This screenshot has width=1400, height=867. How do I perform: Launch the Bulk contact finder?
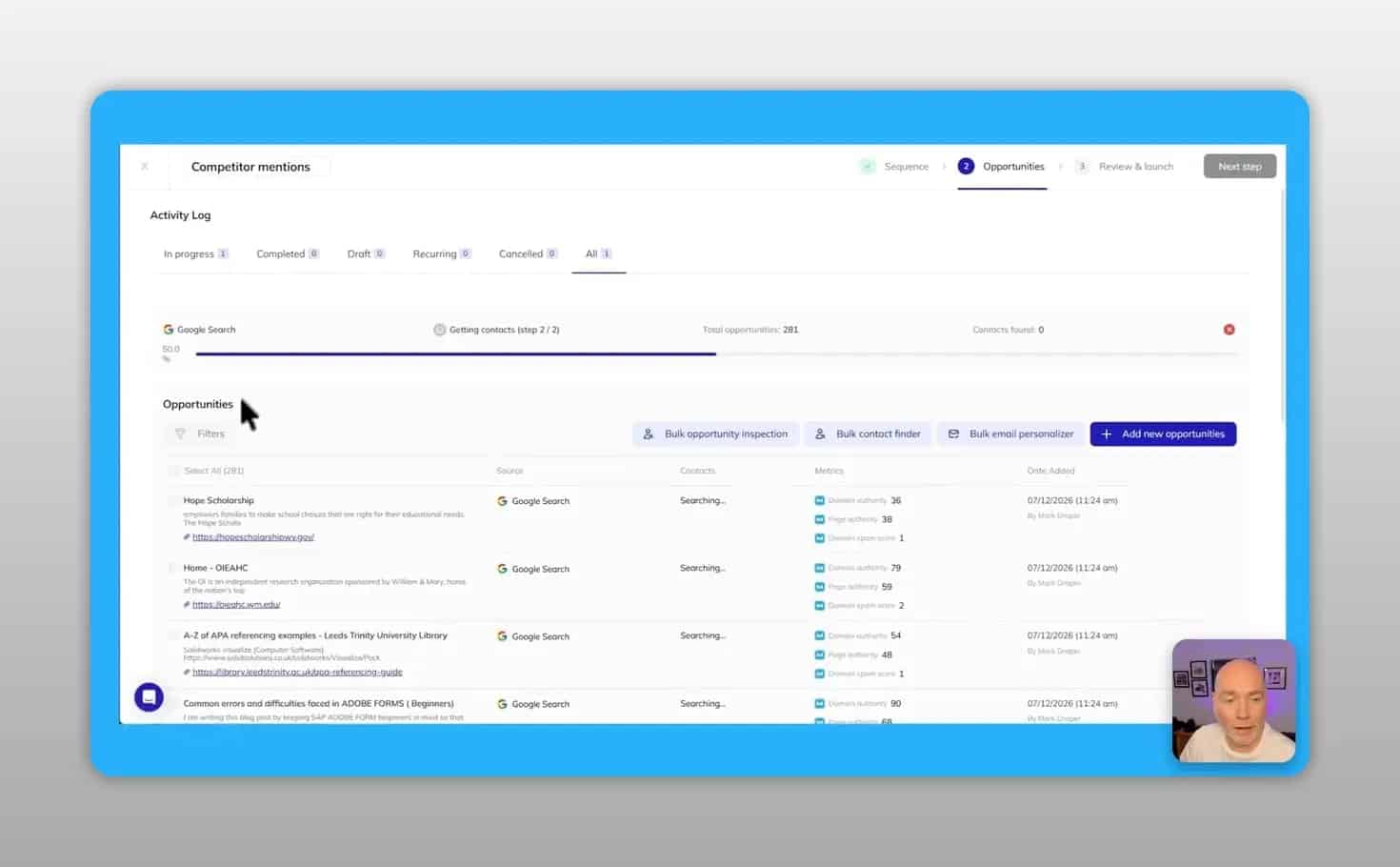(868, 434)
